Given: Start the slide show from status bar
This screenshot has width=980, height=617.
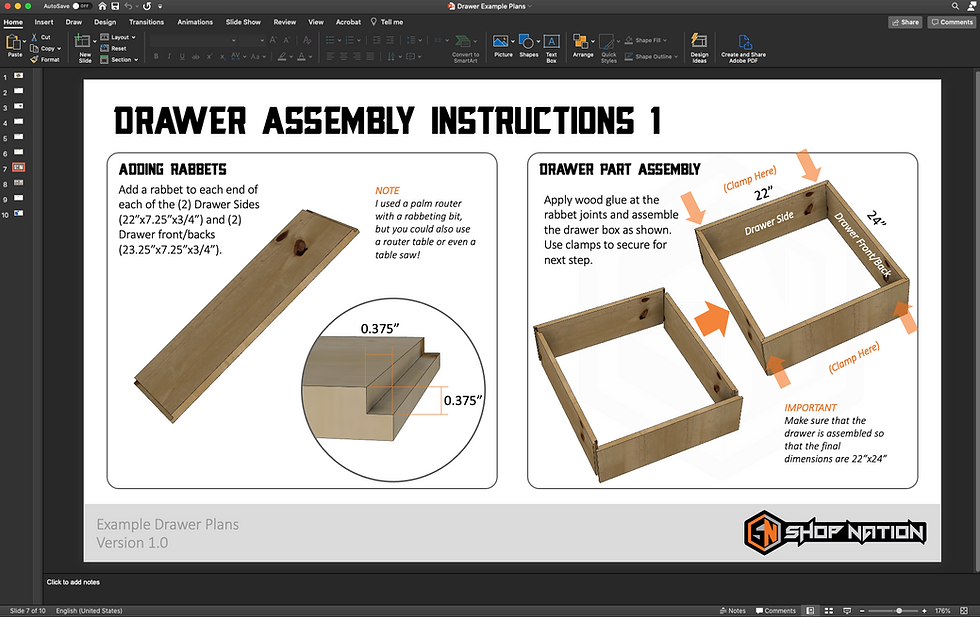Looking at the screenshot, I should click(847, 611).
